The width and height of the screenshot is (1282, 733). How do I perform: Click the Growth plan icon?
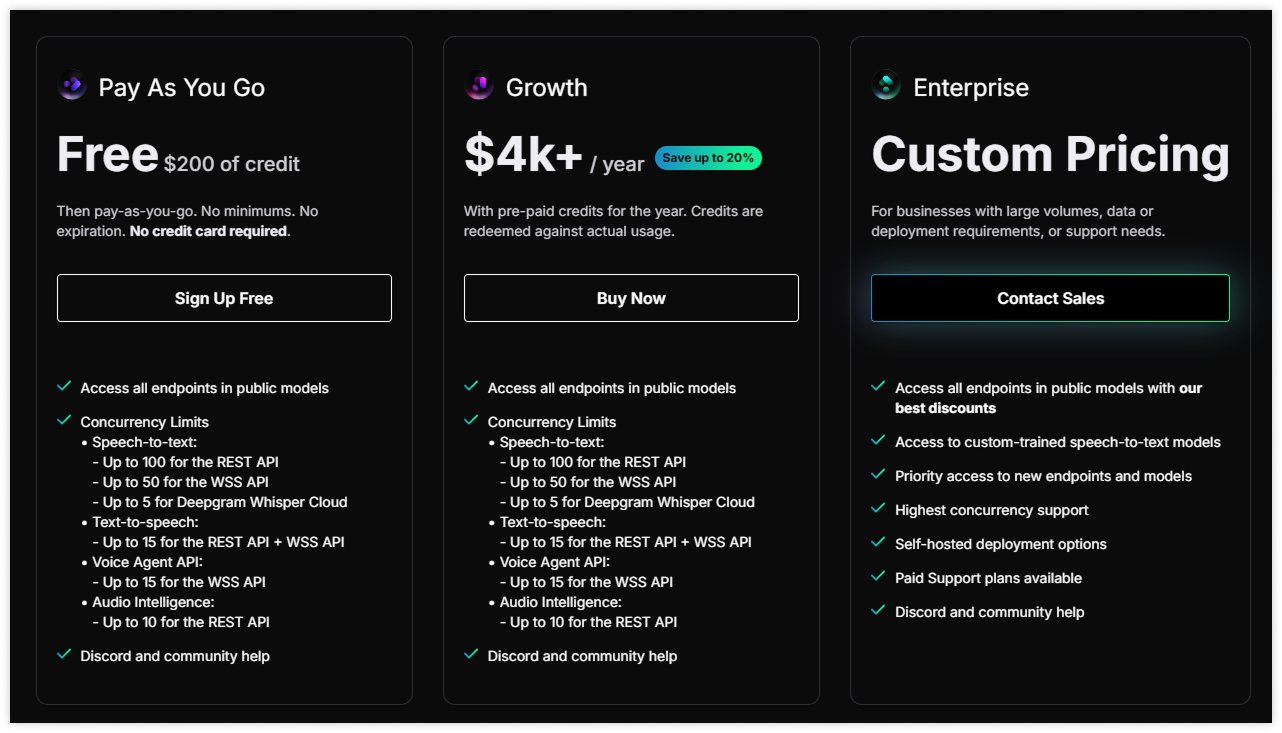[479, 87]
